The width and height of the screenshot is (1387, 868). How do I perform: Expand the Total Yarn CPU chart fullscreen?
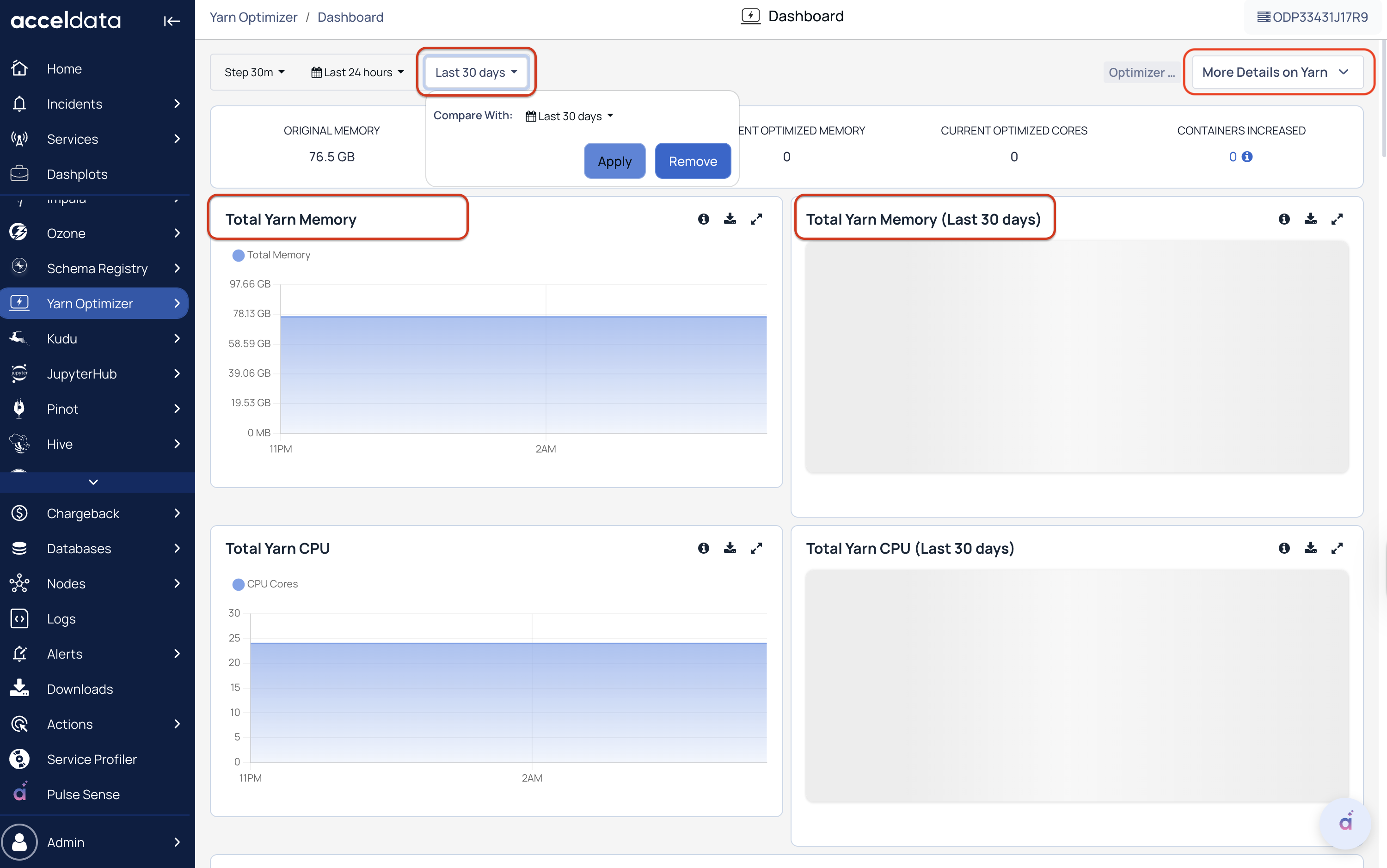pyautogui.click(x=756, y=548)
